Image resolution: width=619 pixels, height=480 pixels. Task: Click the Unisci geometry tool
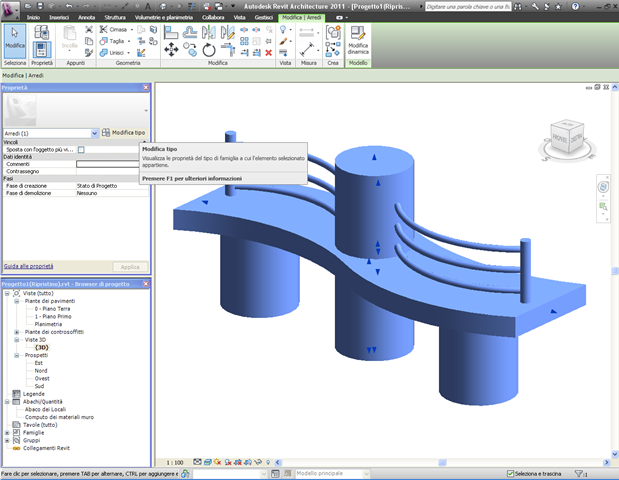112,53
